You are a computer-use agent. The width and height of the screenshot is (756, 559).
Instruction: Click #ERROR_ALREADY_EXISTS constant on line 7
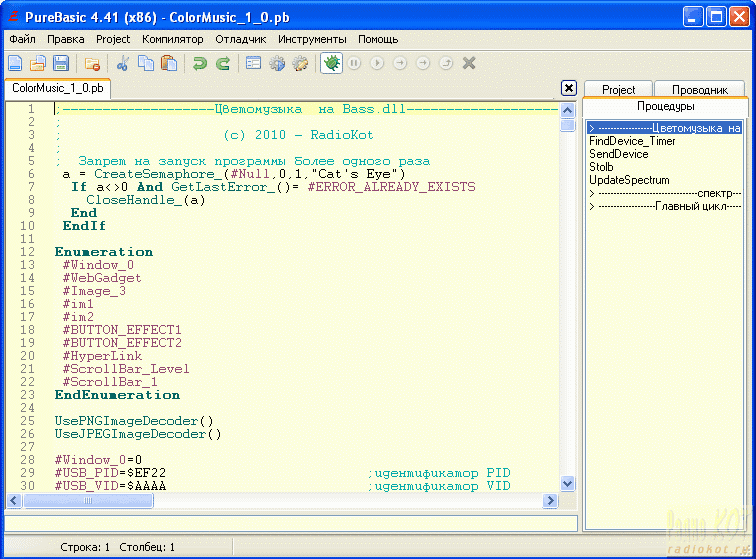(x=392, y=187)
